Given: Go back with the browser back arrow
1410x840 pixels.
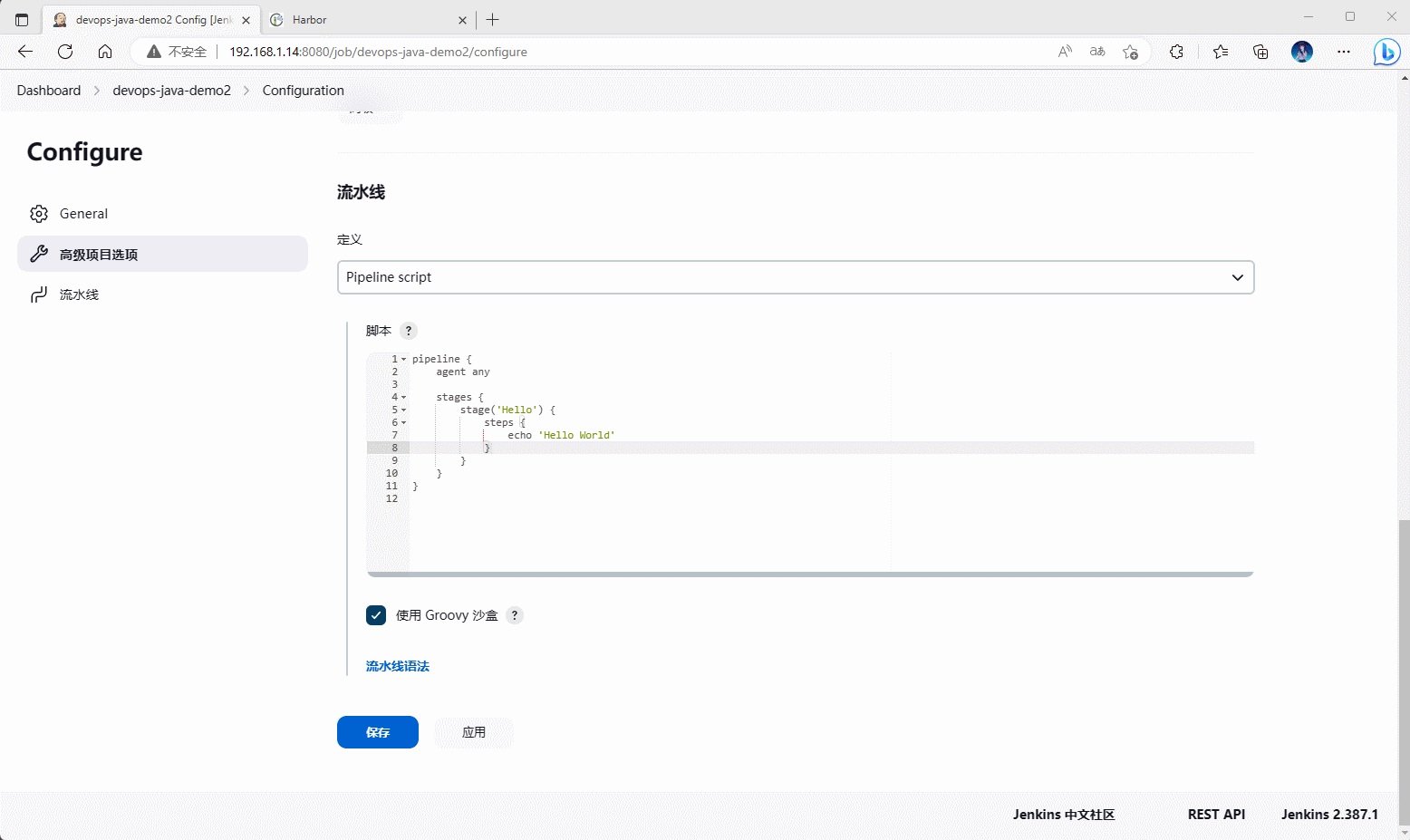Looking at the screenshot, I should click(x=25, y=52).
